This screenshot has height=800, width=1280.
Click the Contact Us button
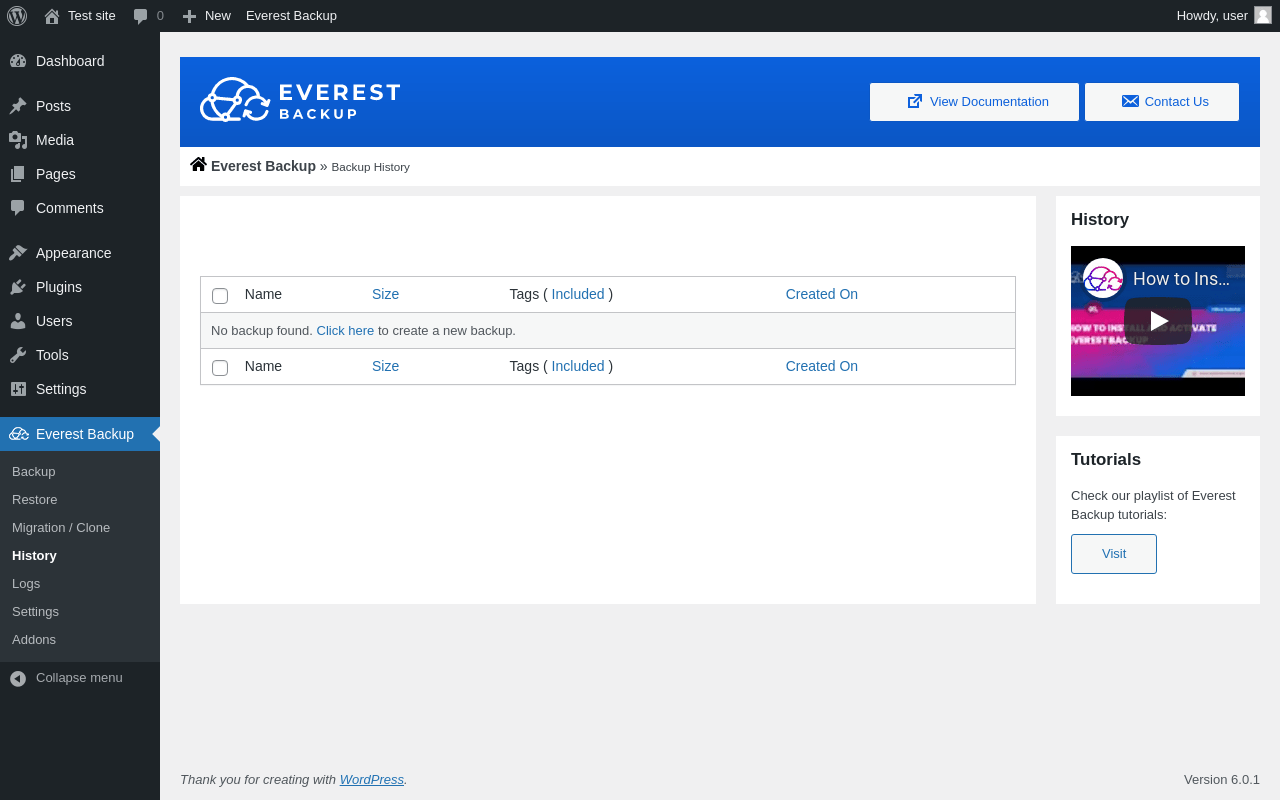point(1162,102)
